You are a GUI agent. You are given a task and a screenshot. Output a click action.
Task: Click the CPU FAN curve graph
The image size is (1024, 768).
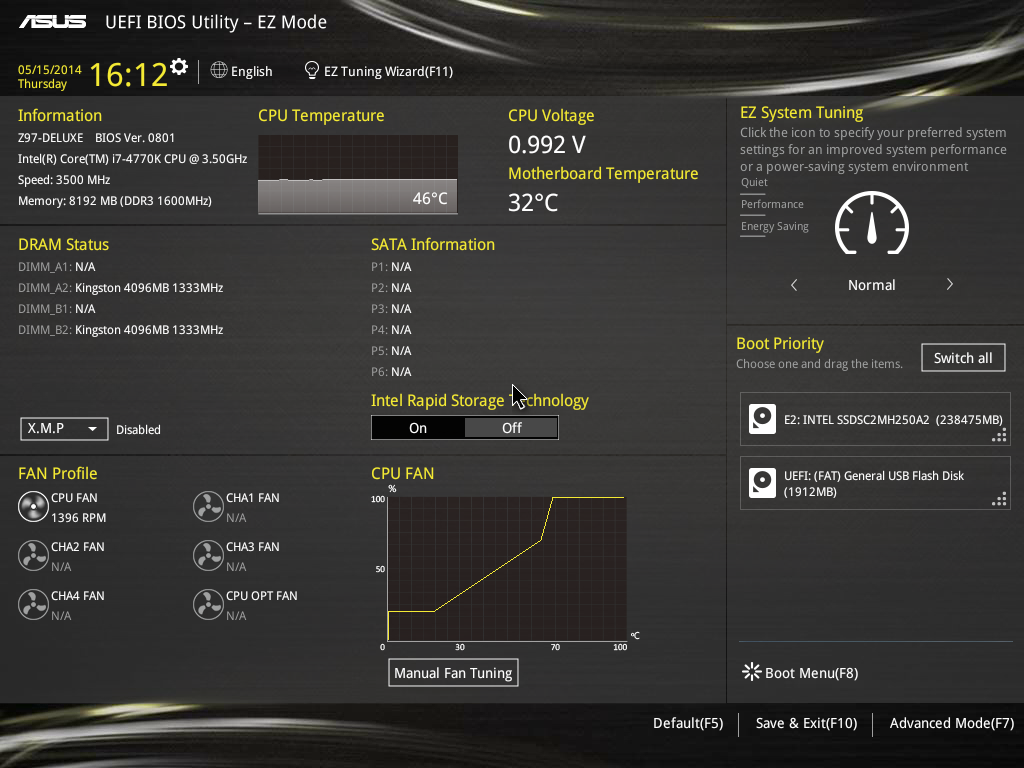507,569
